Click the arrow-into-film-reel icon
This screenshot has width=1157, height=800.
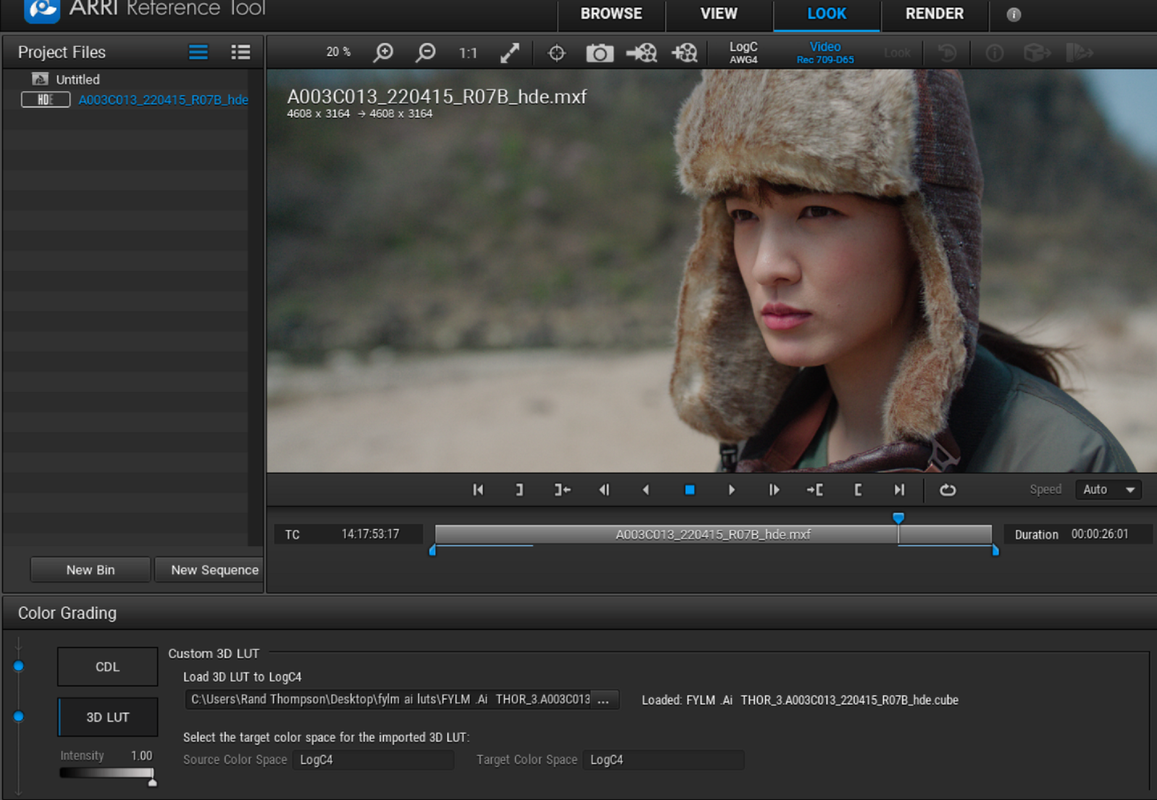coord(641,53)
